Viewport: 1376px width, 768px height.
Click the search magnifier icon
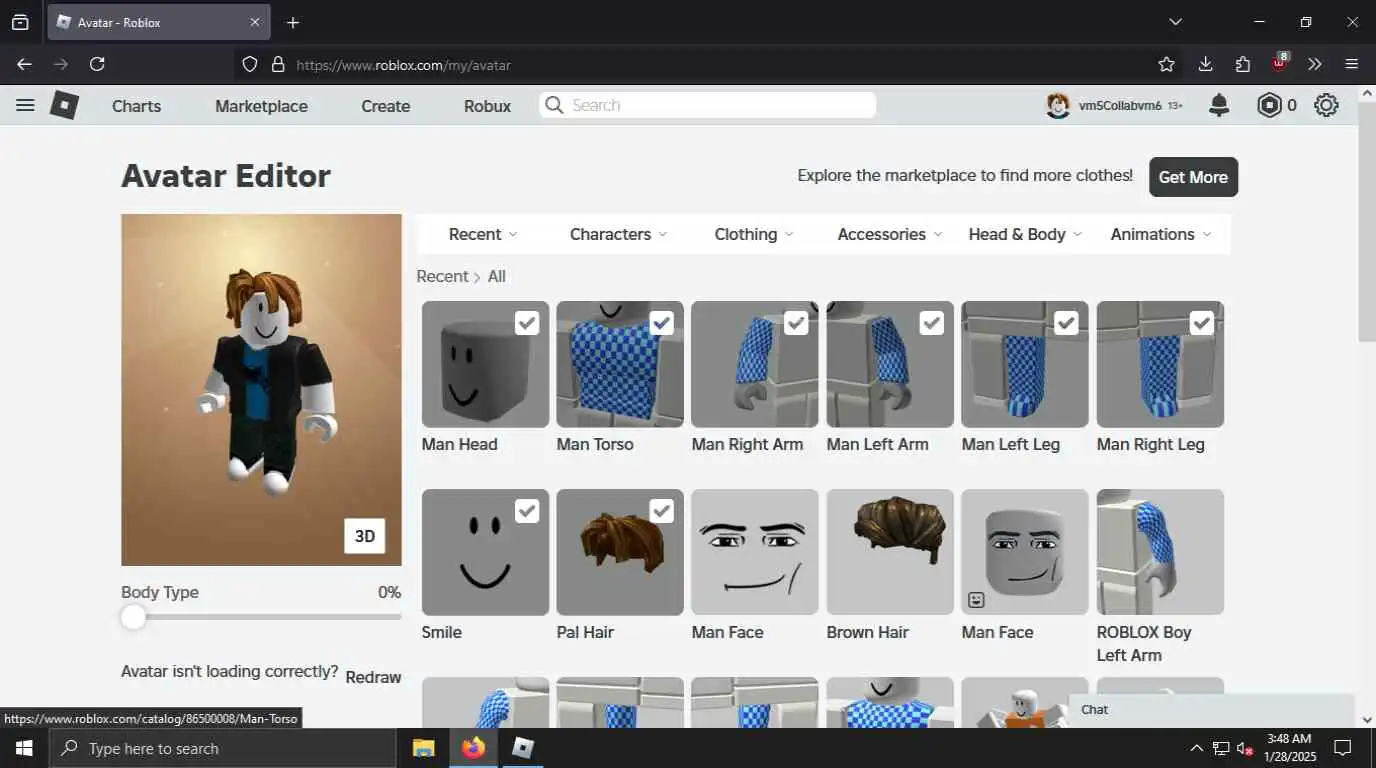tap(554, 105)
